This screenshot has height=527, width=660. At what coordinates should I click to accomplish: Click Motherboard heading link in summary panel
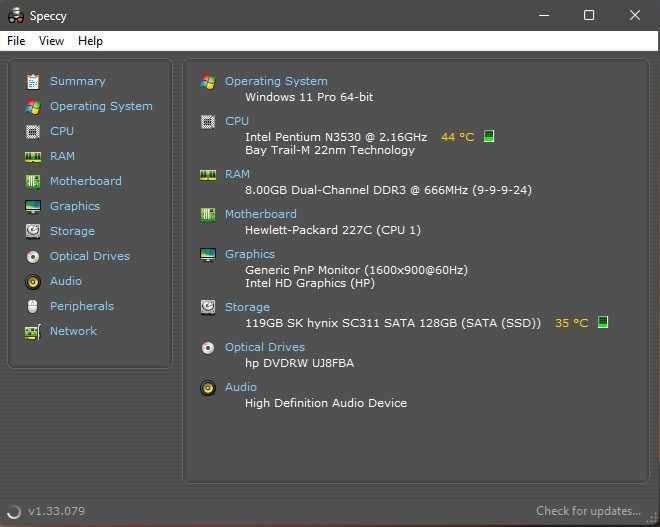pos(261,214)
